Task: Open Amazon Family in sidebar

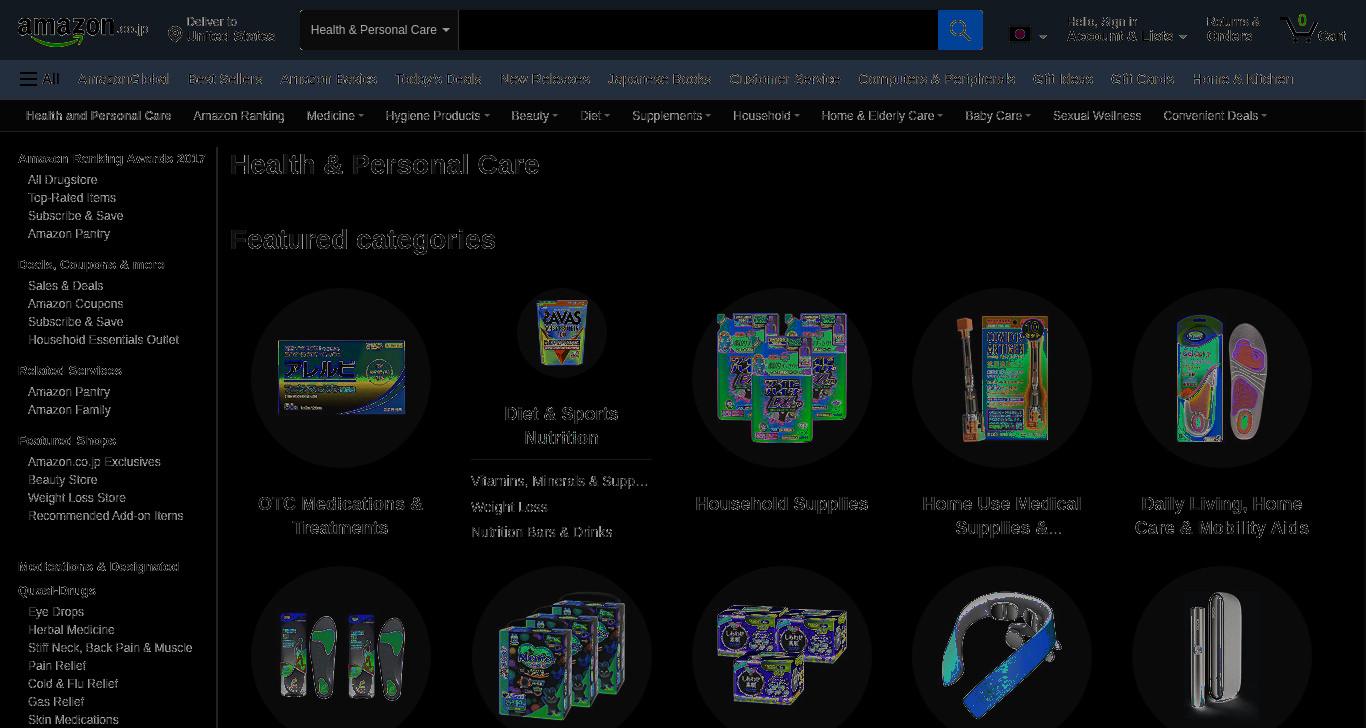Action: point(69,410)
